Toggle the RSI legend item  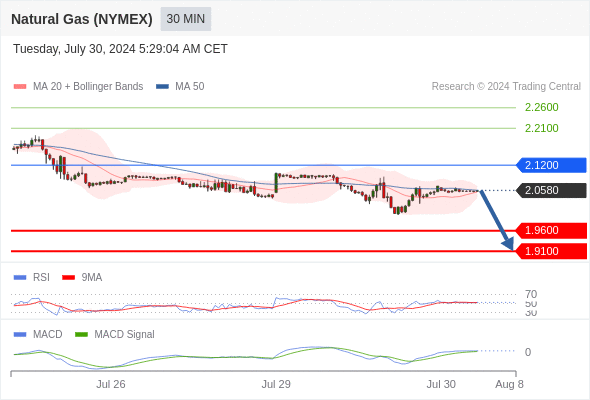click(32, 278)
